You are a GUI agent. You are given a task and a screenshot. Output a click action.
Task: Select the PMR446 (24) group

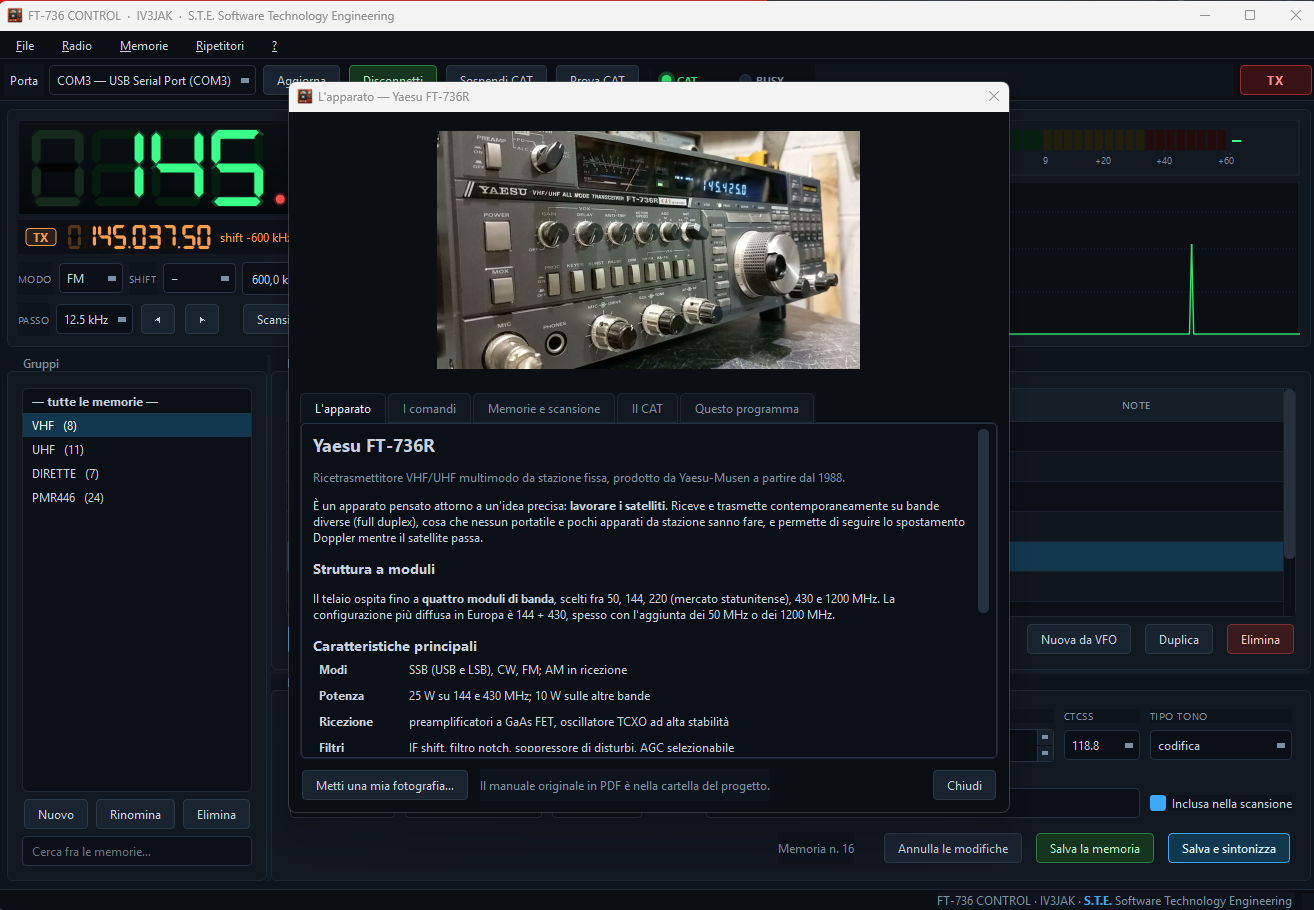137,497
